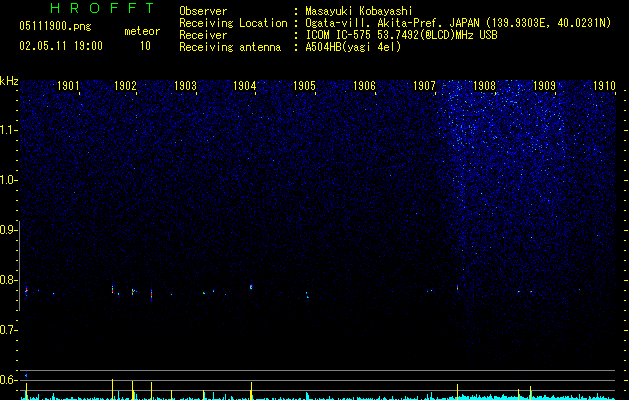Click the 1901 time label

[68, 86]
